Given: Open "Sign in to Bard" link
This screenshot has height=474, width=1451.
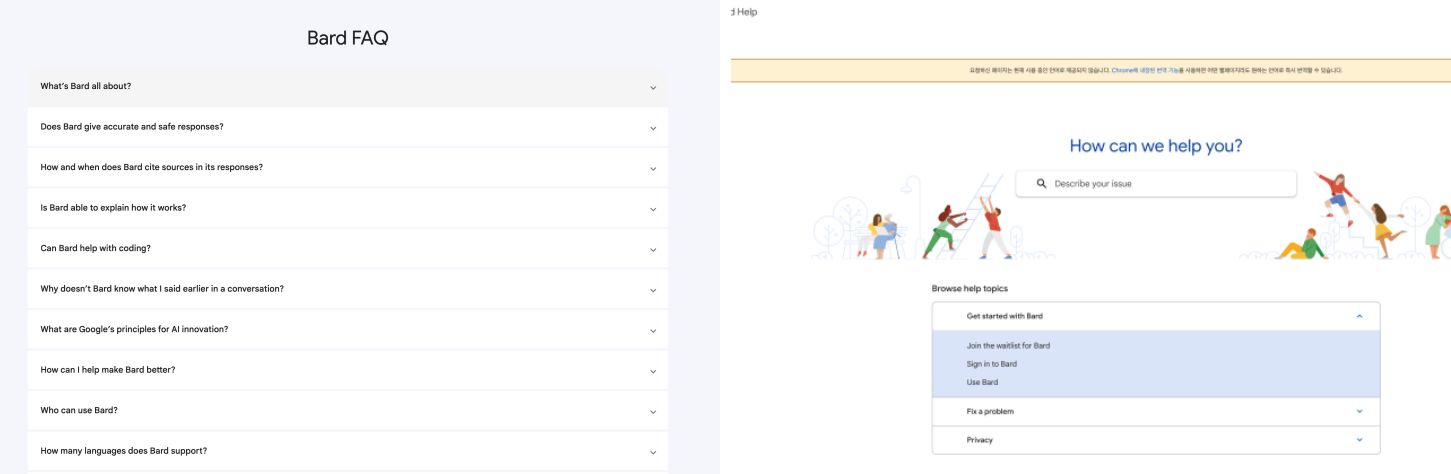Looking at the screenshot, I should point(992,364).
